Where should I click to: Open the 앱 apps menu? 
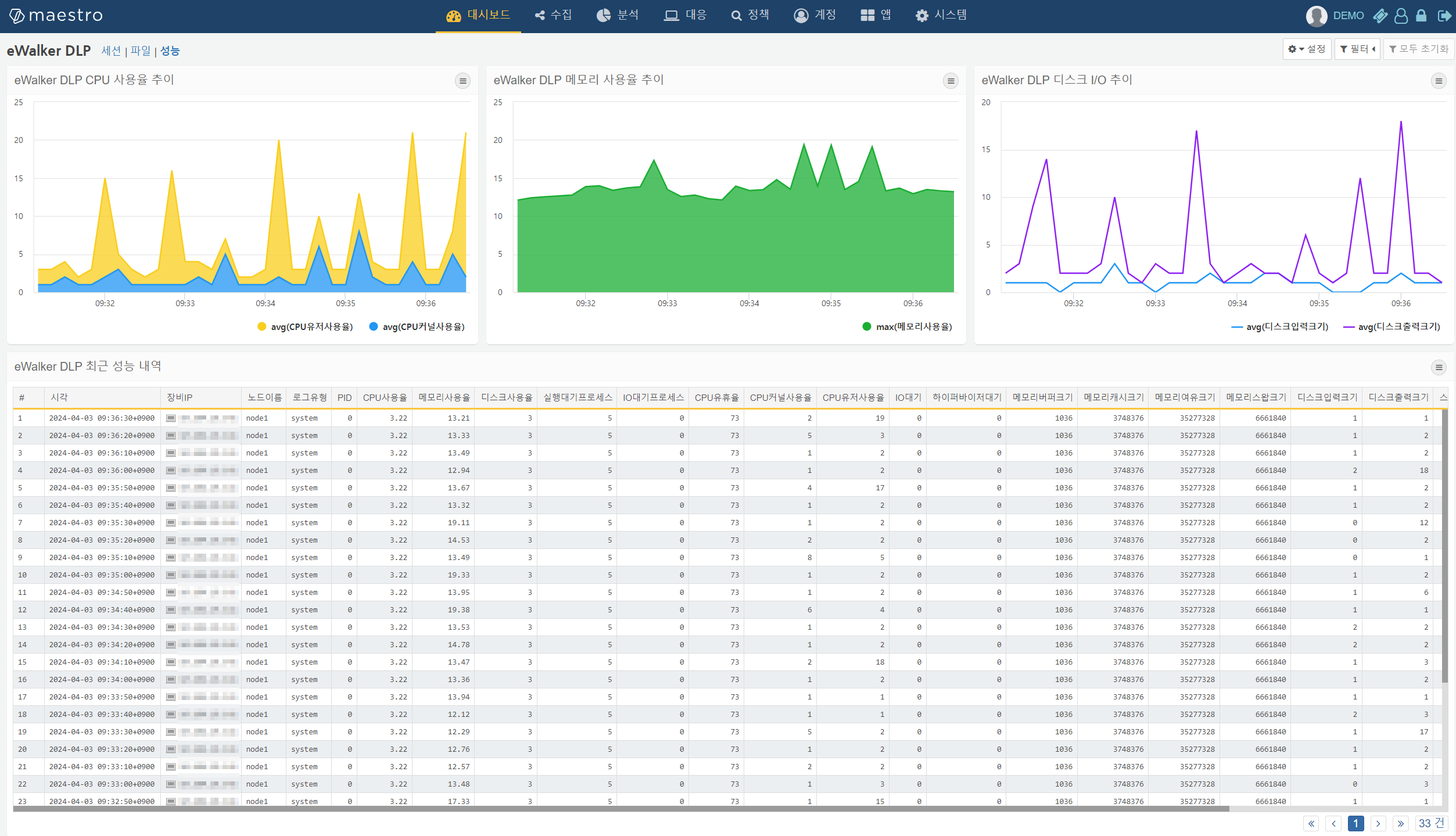876,15
